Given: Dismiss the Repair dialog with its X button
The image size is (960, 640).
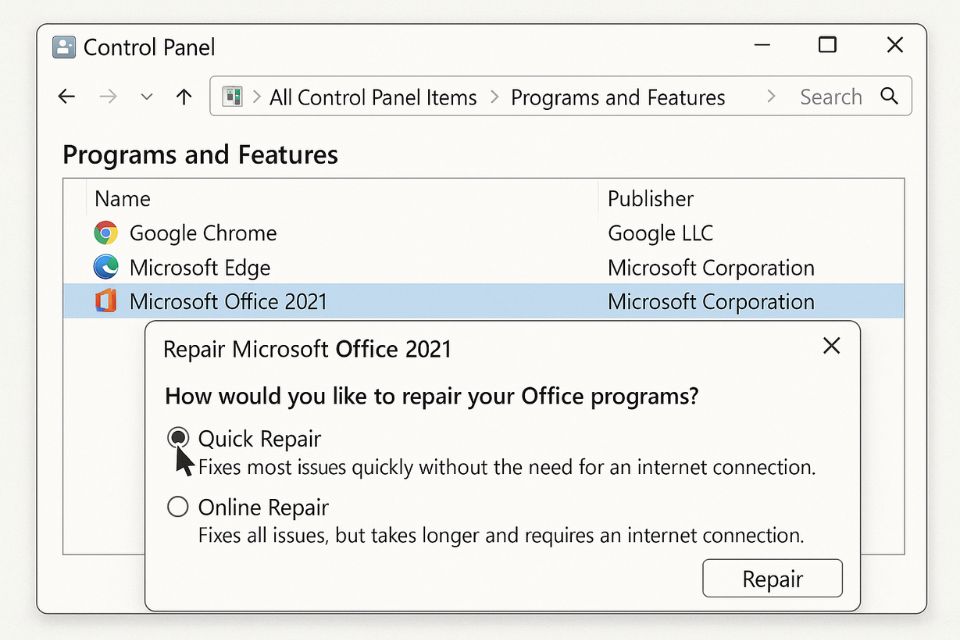Looking at the screenshot, I should (831, 345).
